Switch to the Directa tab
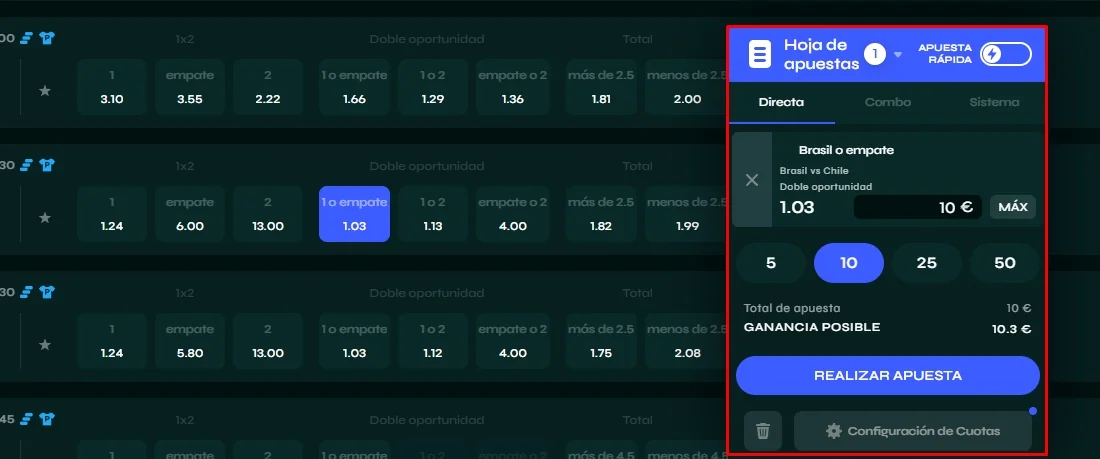Viewport: 1100px width, 459px height. click(x=782, y=102)
